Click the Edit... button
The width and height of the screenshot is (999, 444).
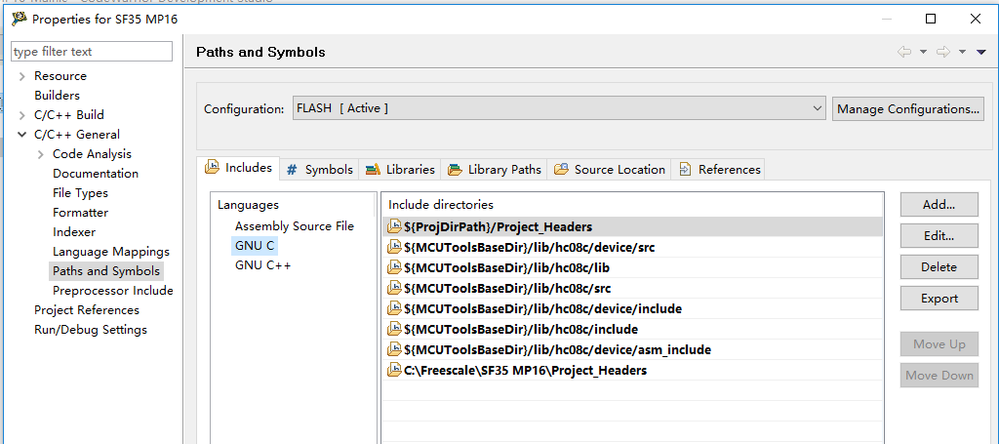[x=938, y=236]
